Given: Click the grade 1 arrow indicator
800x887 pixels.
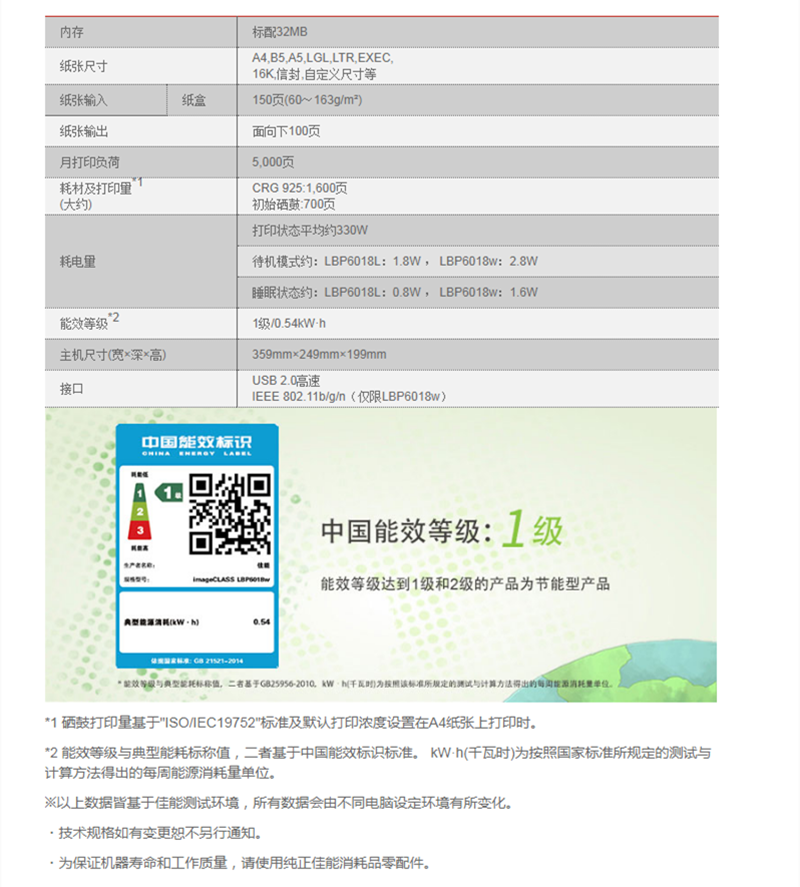Looking at the screenshot, I should (x=169, y=492).
